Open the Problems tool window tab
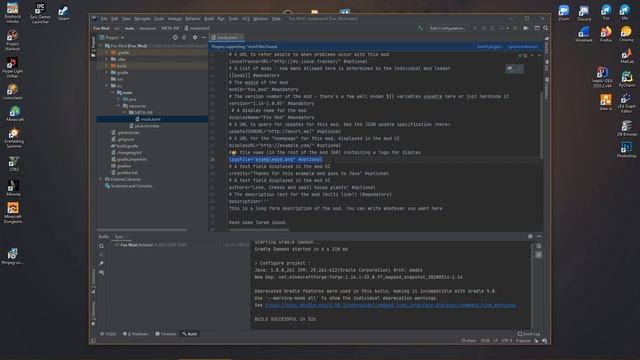The image size is (640, 360). (x=136, y=334)
